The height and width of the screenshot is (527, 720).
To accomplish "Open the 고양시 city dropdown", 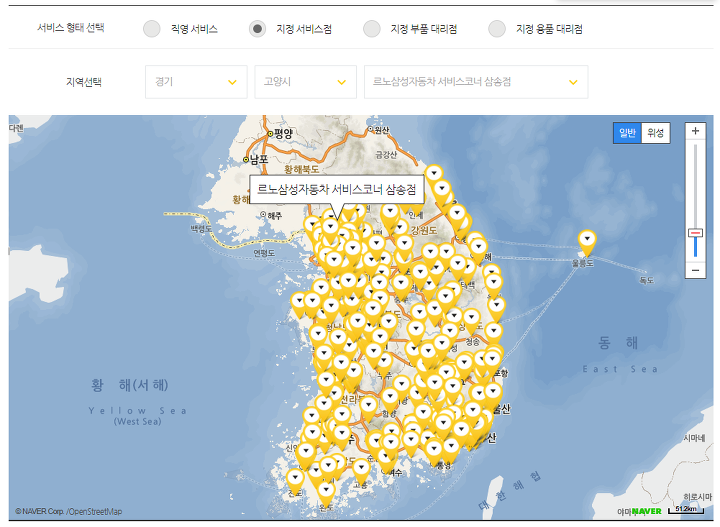I will pyautogui.click(x=305, y=82).
